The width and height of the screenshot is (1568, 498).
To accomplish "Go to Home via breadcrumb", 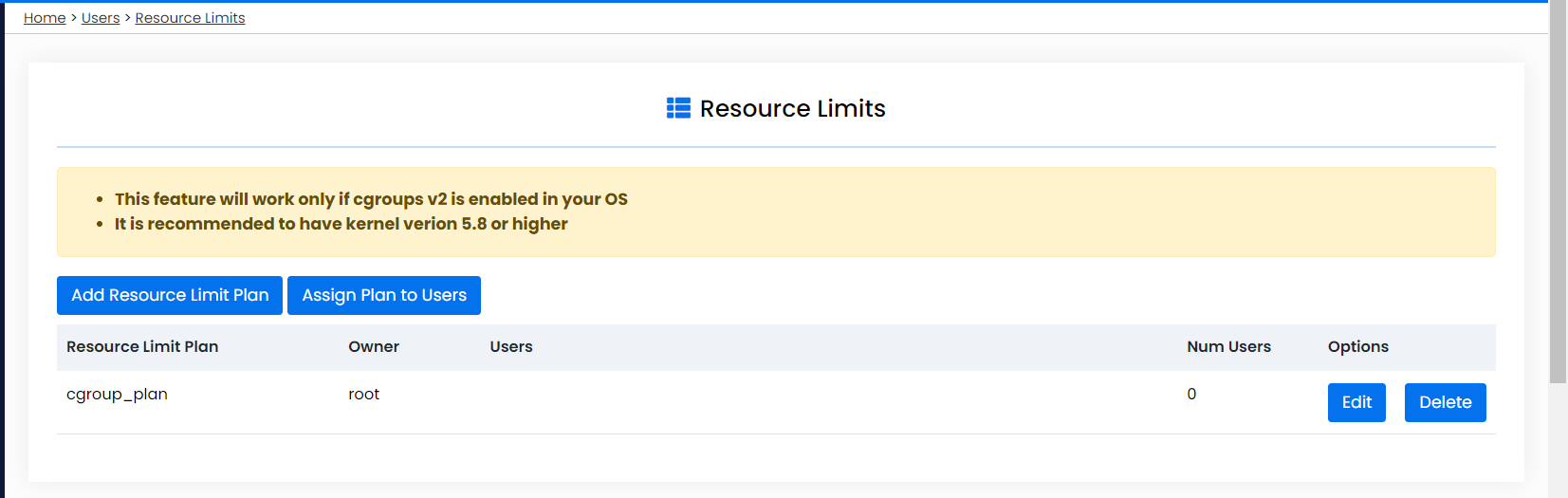I will (45, 18).
